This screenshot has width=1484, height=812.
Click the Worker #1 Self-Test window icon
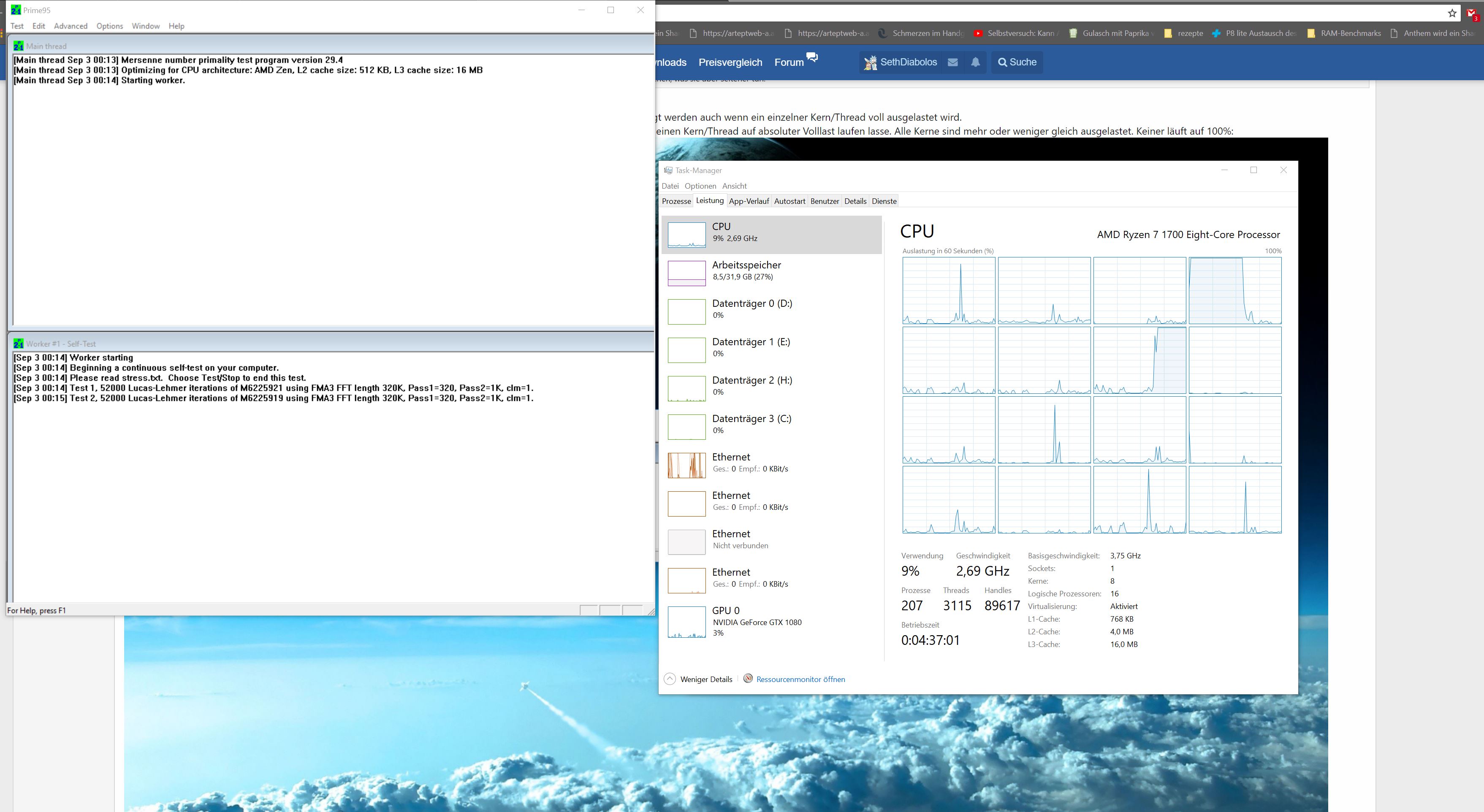click(19, 344)
